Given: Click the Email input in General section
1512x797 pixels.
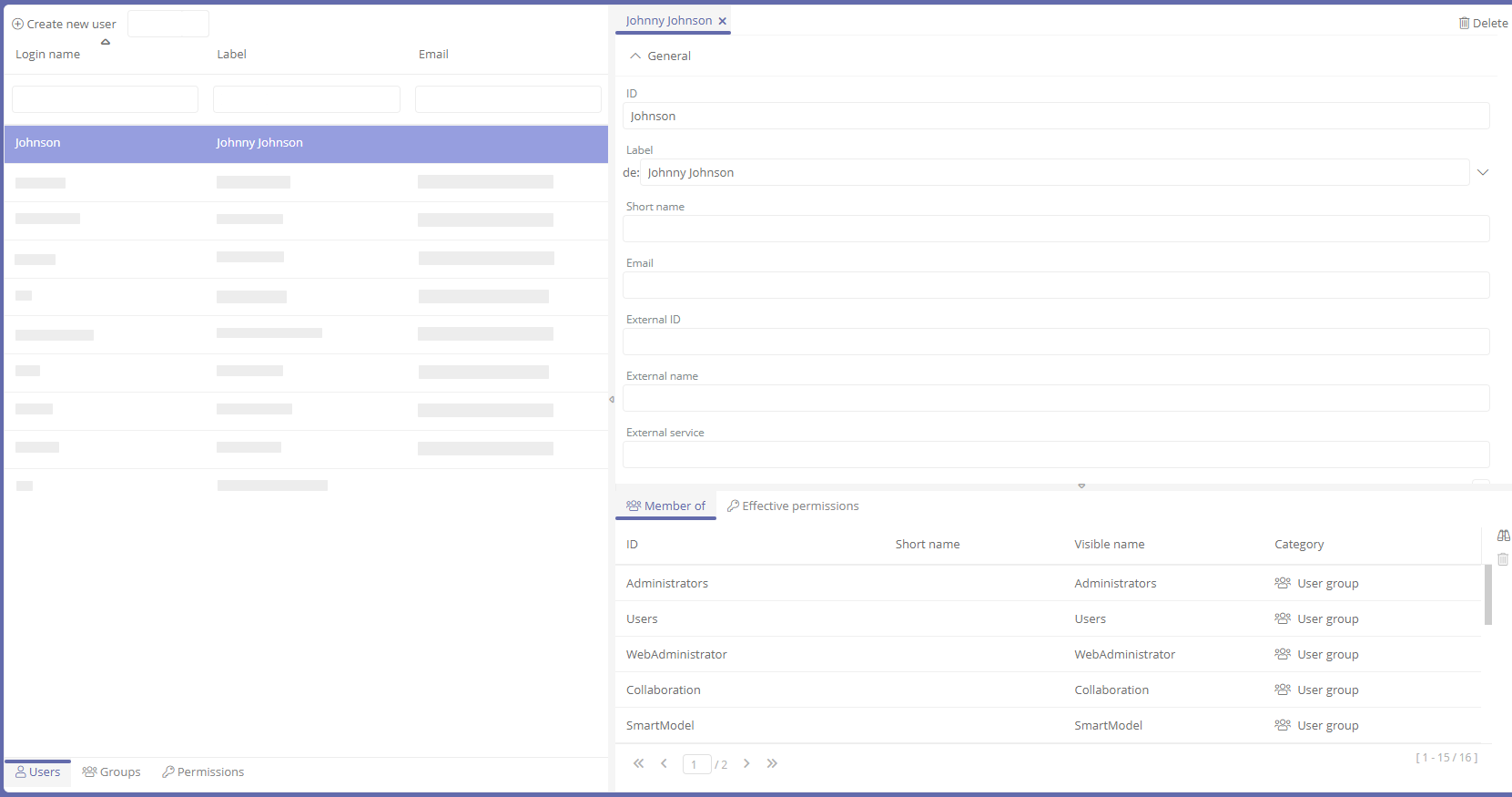Looking at the screenshot, I should tap(1056, 285).
